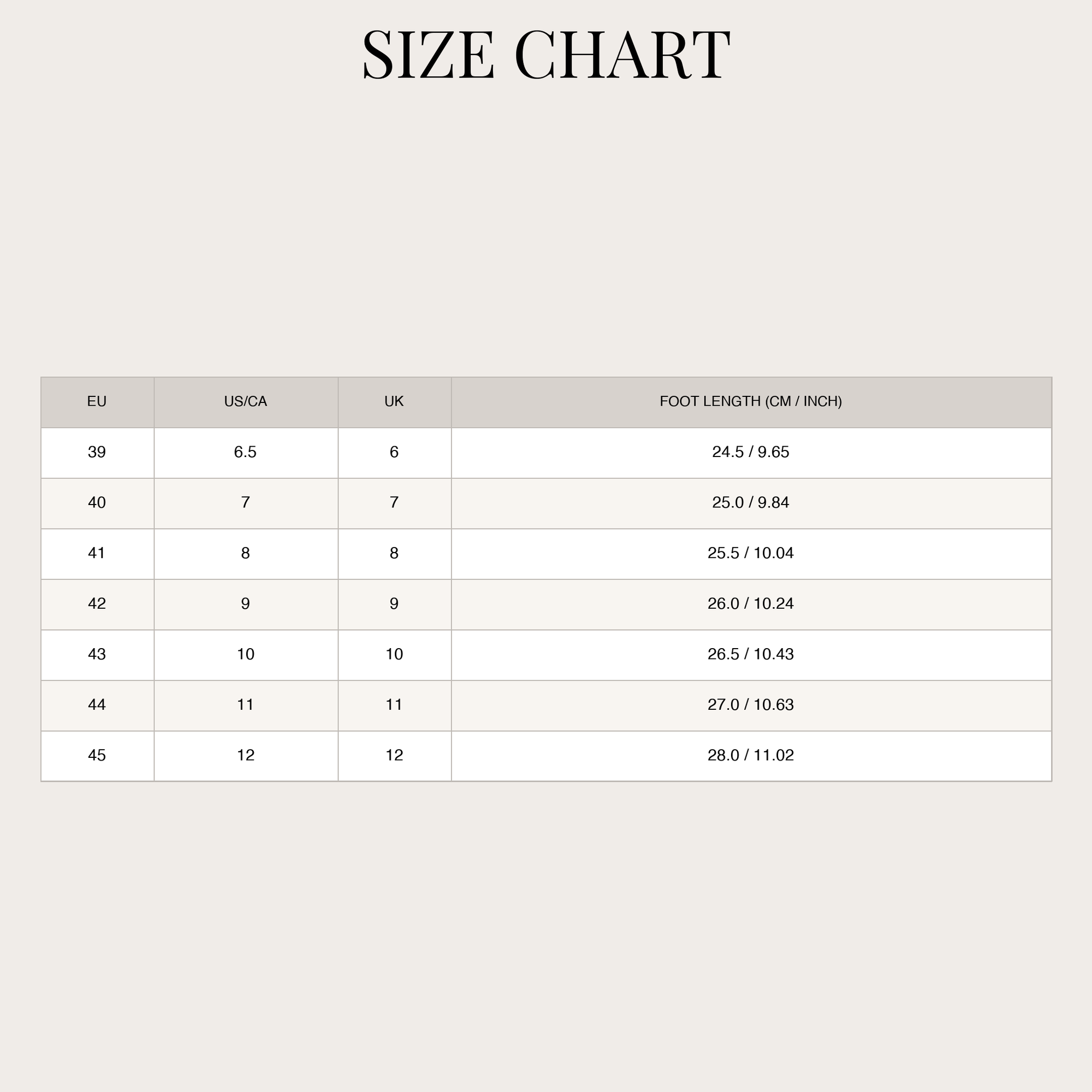Image resolution: width=1092 pixels, height=1092 pixels.
Task: Click EU size 39 cell
Action: [x=97, y=453]
